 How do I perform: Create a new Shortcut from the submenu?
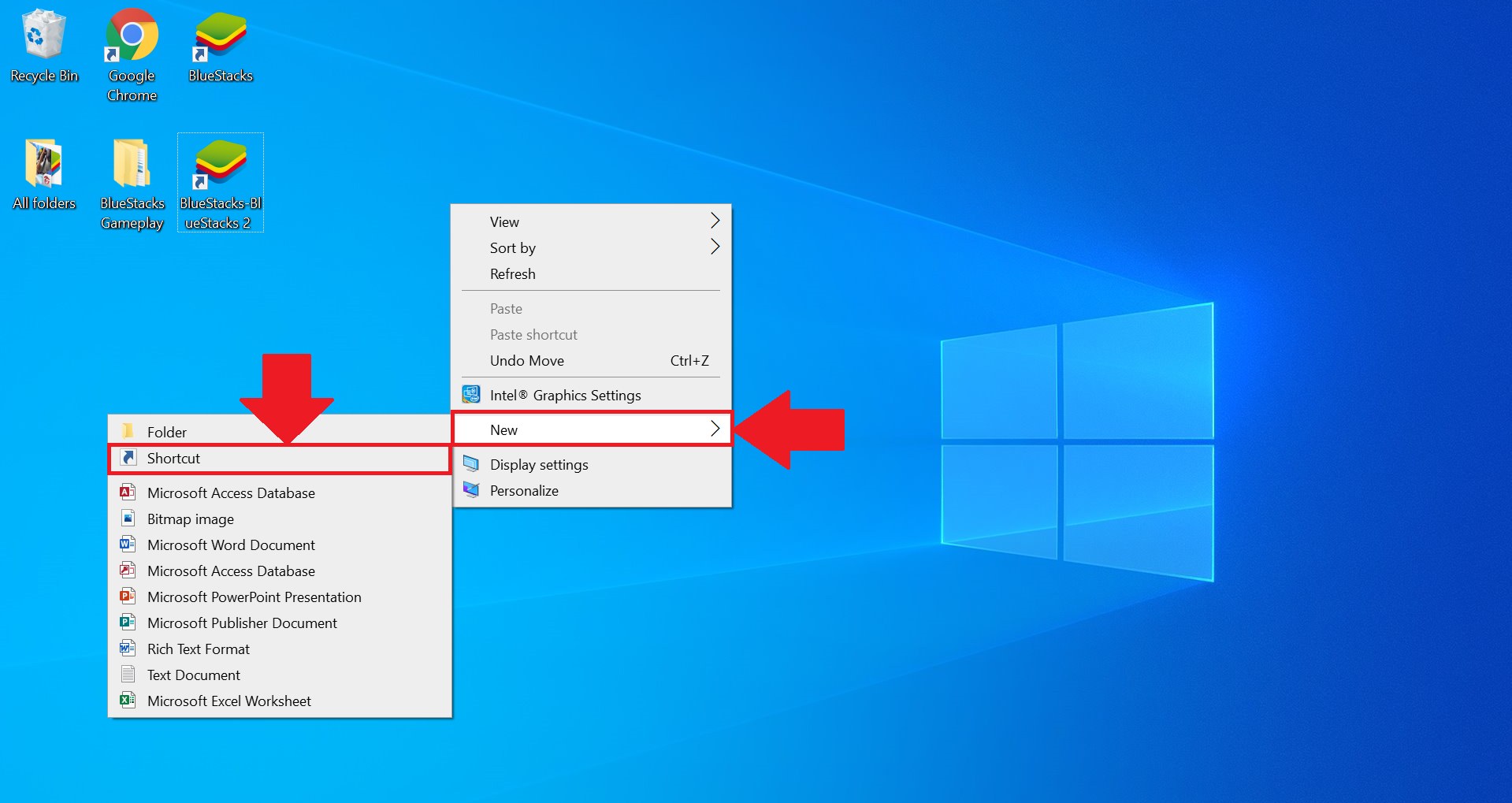[x=280, y=459]
